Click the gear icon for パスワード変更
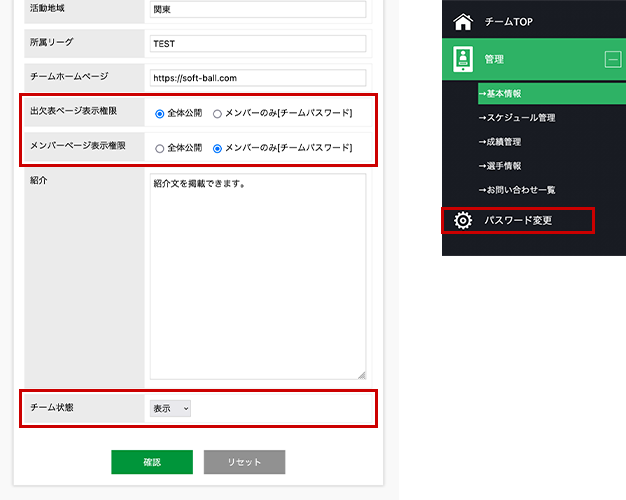The height and width of the screenshot is (500, 626). tap(462, 220)
